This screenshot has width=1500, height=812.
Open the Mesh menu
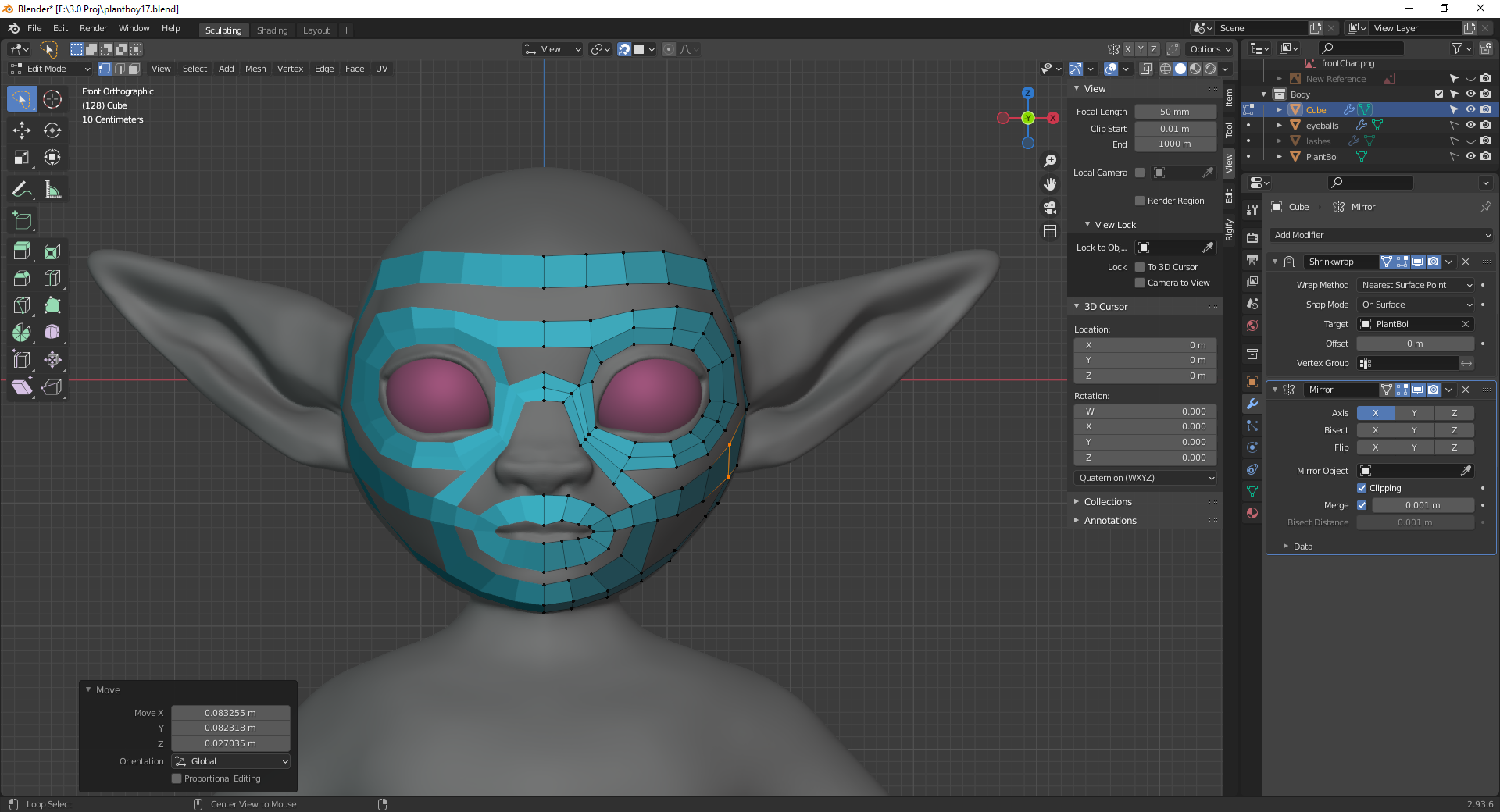click(255, 69)
